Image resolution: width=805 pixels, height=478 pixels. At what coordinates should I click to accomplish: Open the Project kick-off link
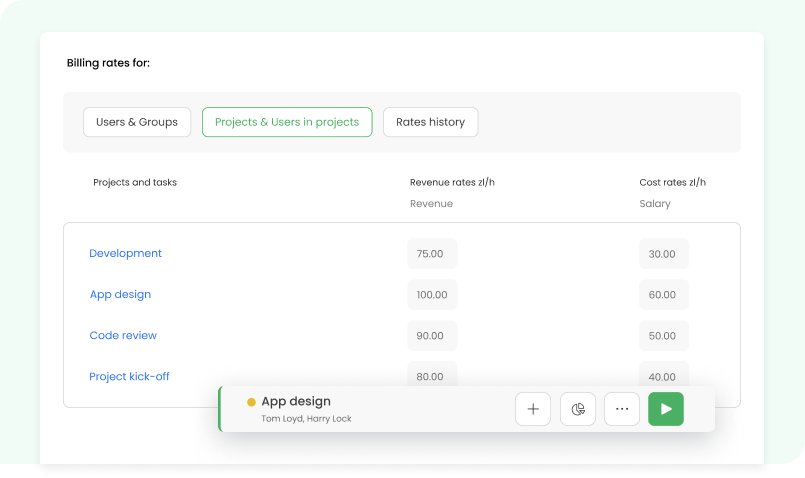pos(129,376)
